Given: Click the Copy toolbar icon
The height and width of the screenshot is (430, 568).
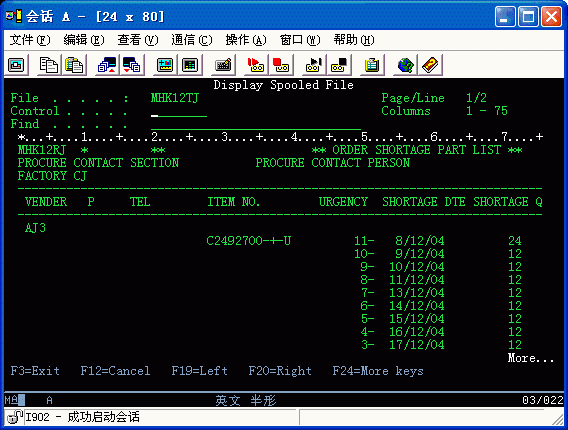Looking at the screenshot, I should click(49, 65).
